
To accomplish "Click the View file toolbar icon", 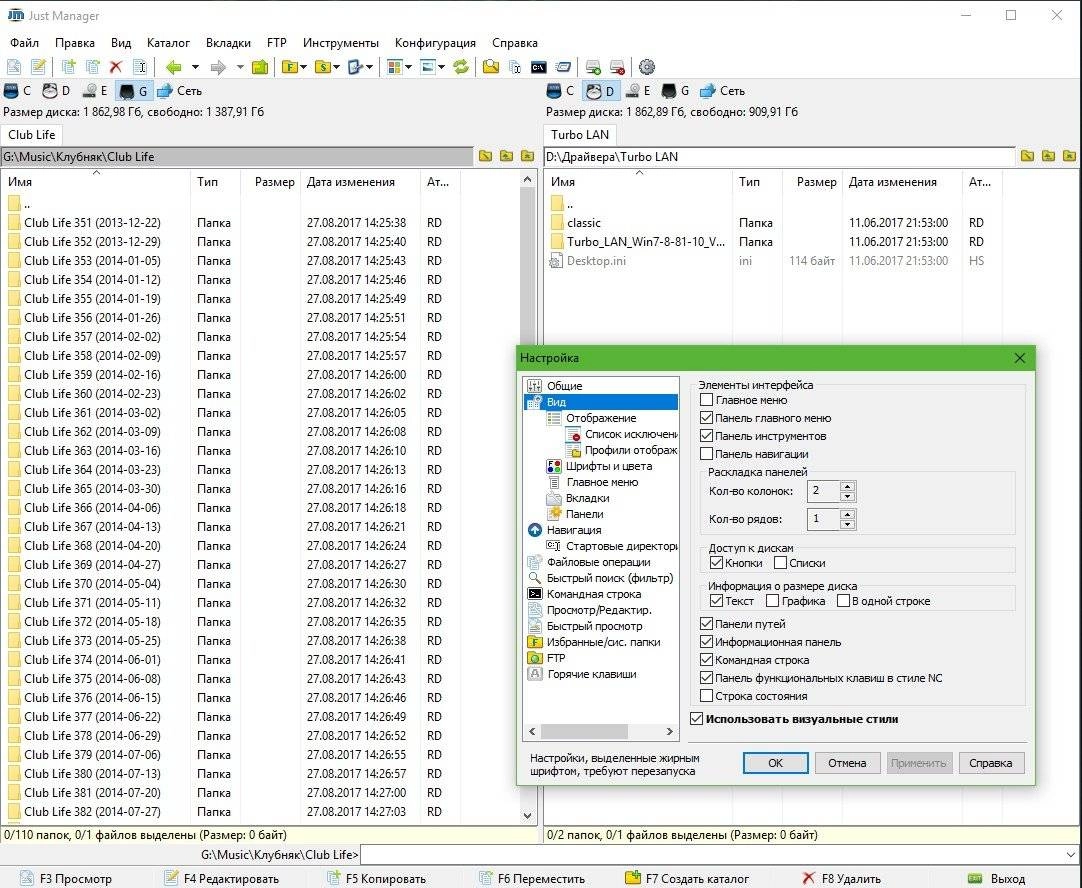I will pos(14,67).
